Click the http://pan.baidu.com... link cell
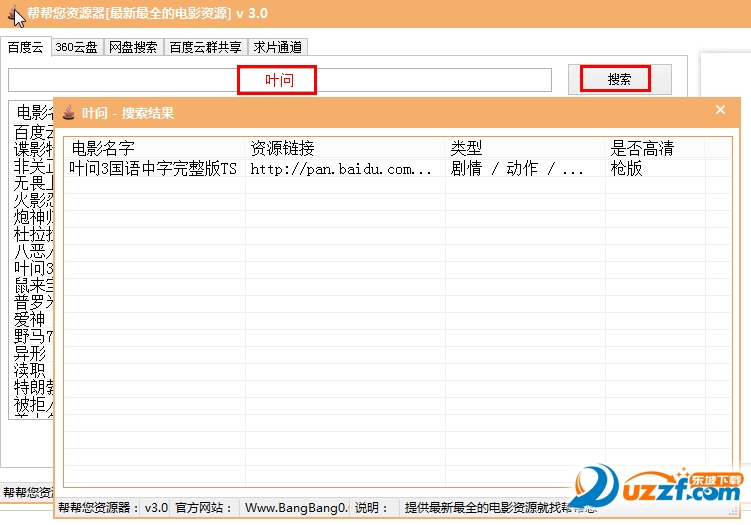The height and width of the screenshot is (525, 751). (341, 169)
